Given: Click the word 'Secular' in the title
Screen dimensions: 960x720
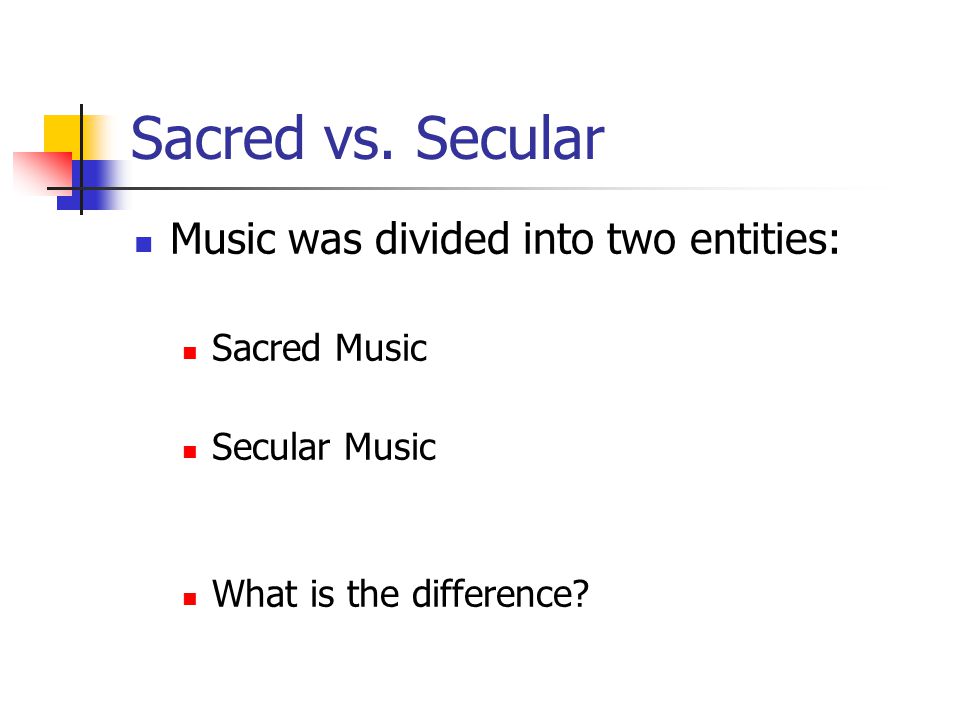Looking at the screenshot, I should tap(510, 138).
